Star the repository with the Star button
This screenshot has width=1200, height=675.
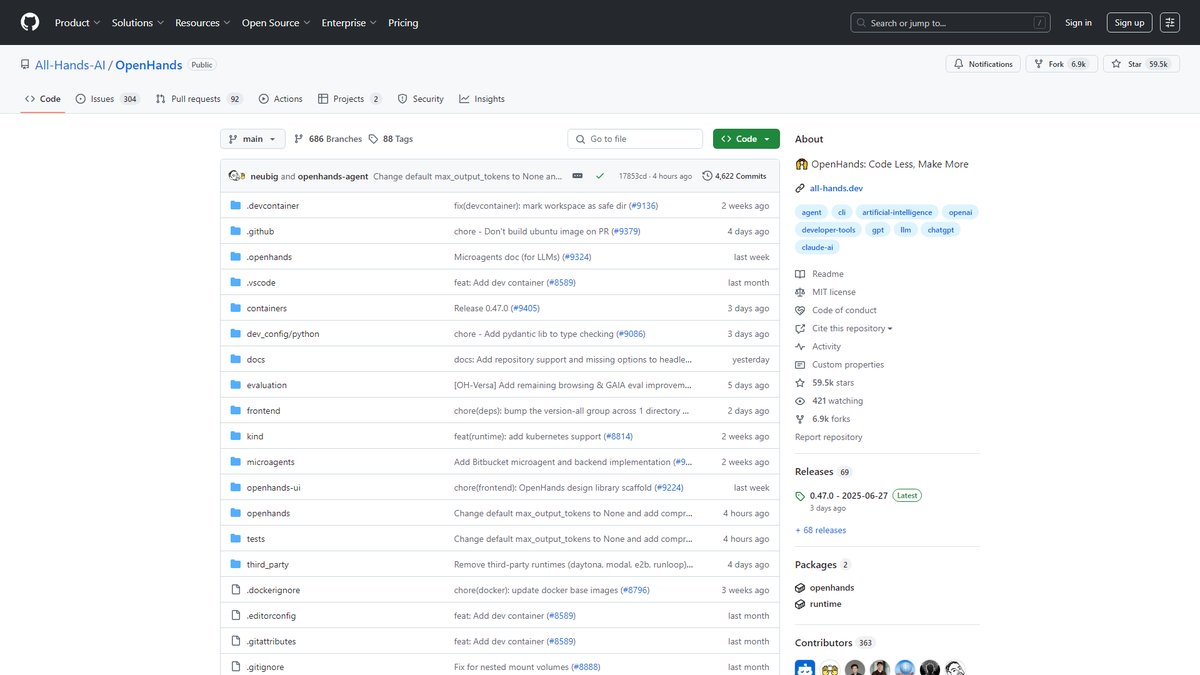pos(1140,64)
